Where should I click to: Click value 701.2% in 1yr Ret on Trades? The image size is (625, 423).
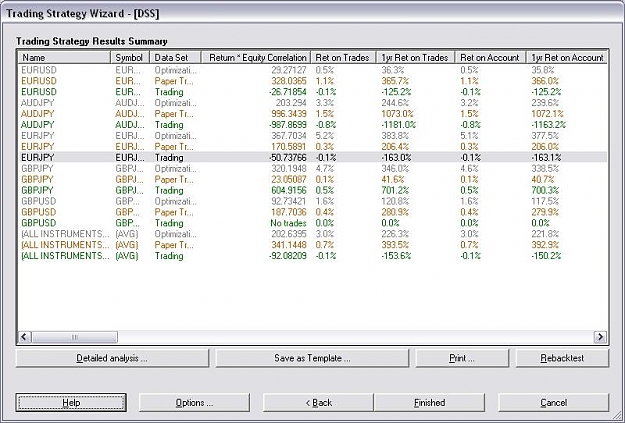(395, 190)
